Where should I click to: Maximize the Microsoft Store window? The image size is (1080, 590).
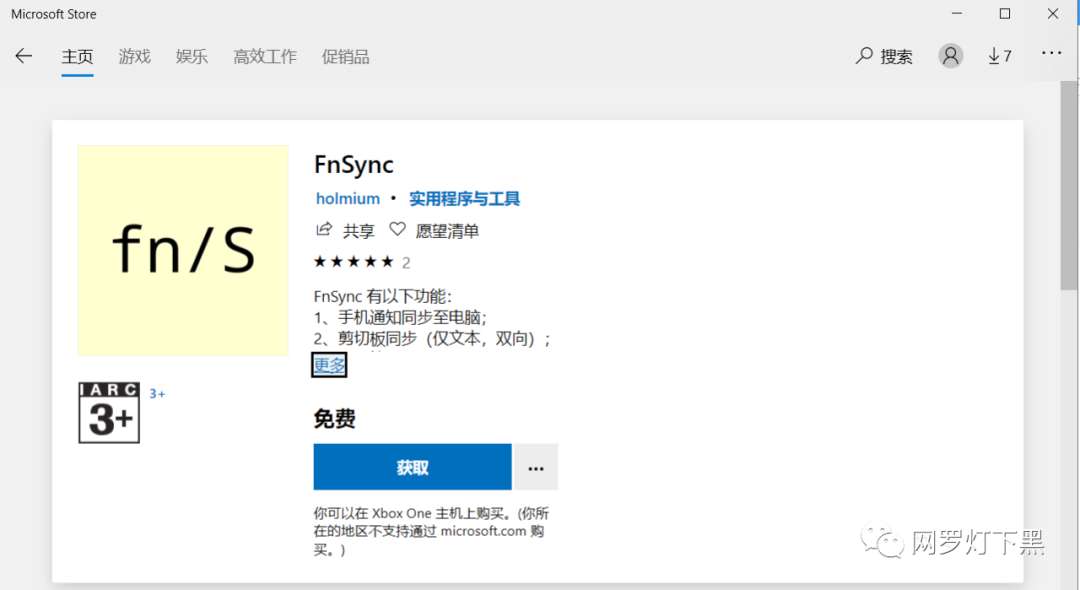(1005, 14)
